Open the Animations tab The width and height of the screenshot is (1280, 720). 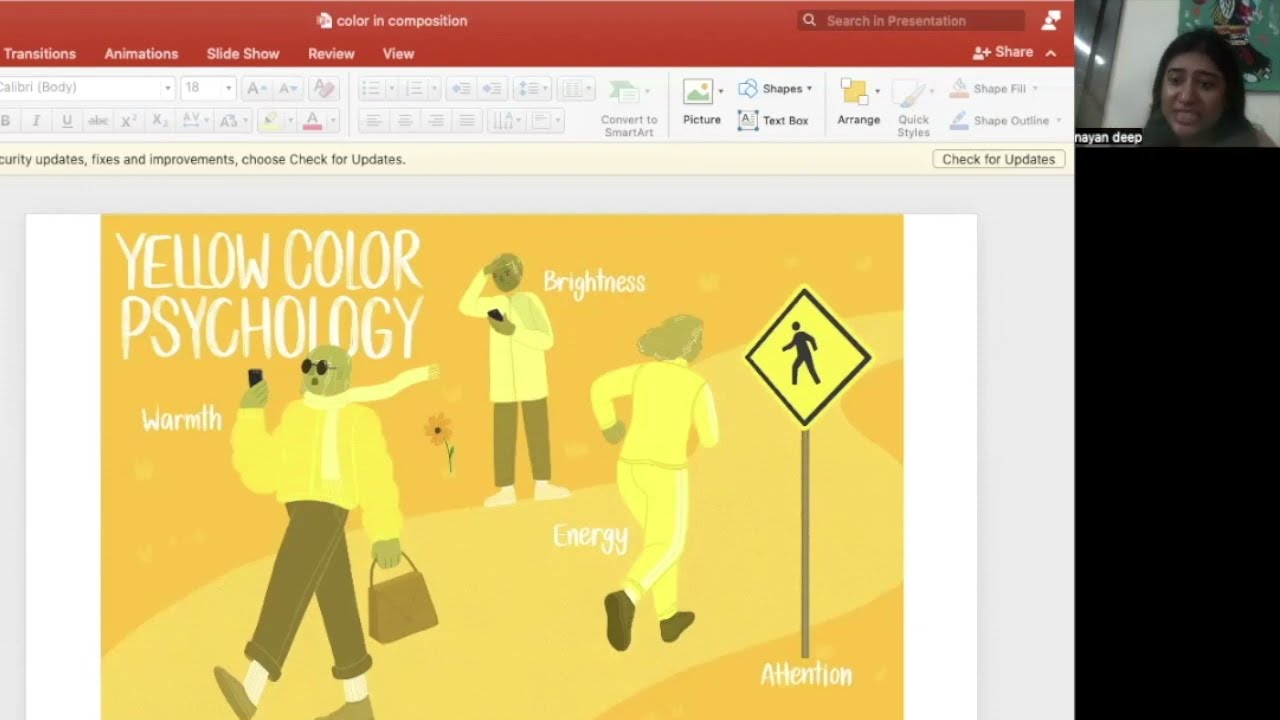pos(141,54)
